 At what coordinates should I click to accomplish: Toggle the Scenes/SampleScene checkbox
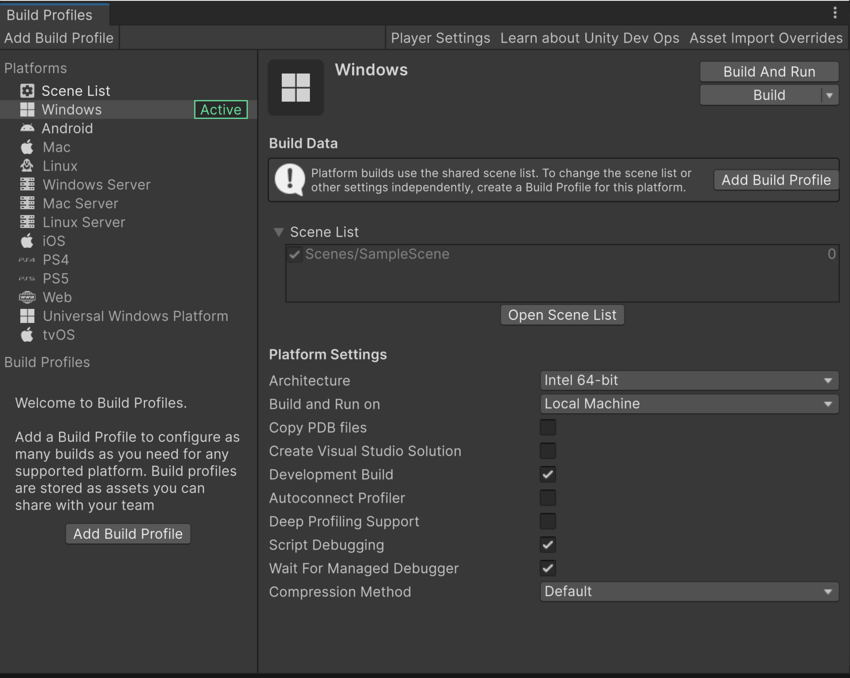click(x=294, y=254)
